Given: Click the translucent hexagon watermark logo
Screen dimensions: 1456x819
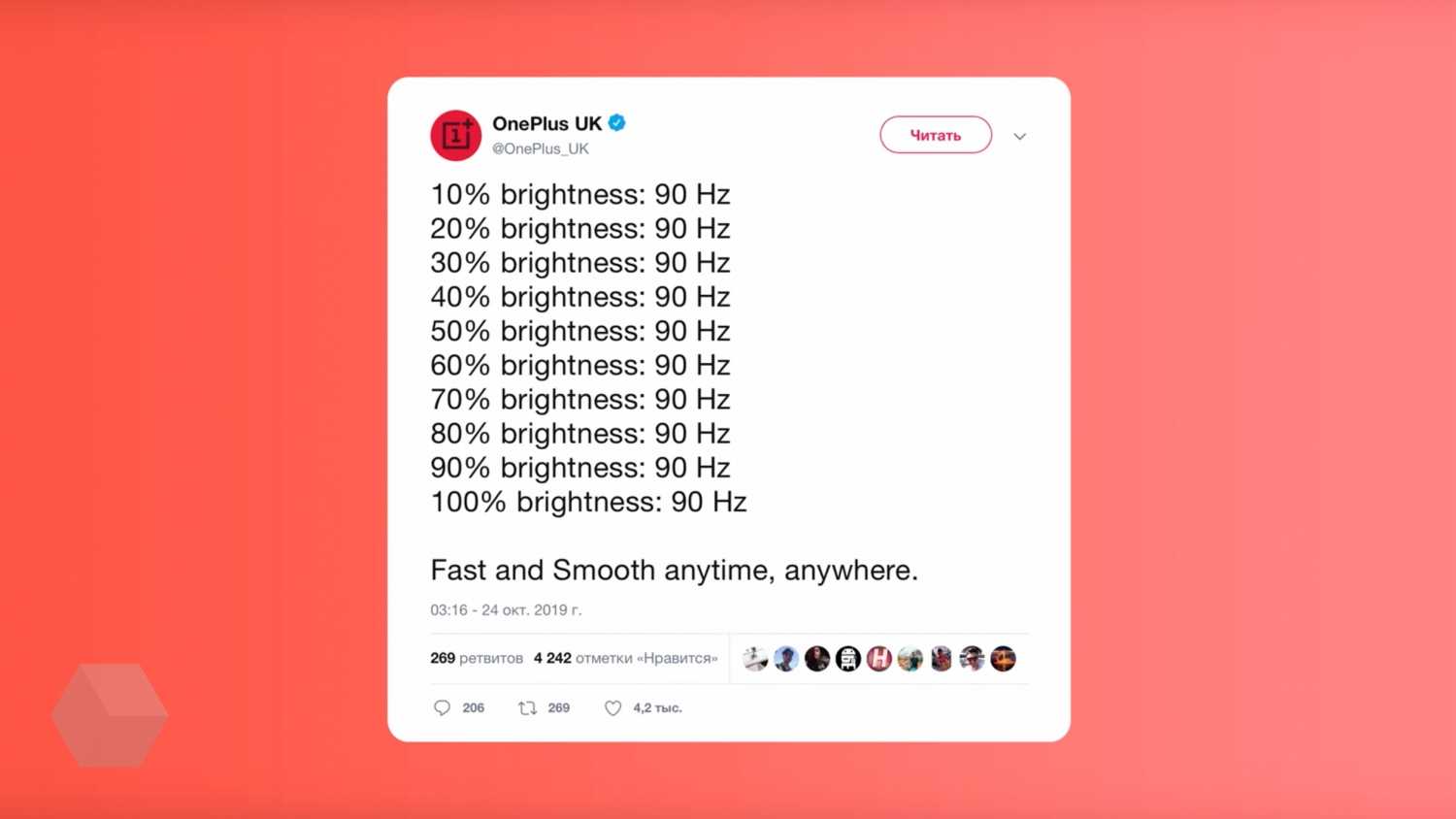Looking at the screenshot, I should click(110, 715).
